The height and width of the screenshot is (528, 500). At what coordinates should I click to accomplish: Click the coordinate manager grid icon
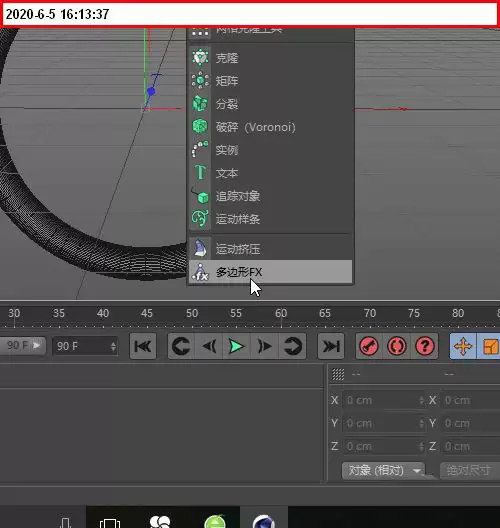click(338, 374)
